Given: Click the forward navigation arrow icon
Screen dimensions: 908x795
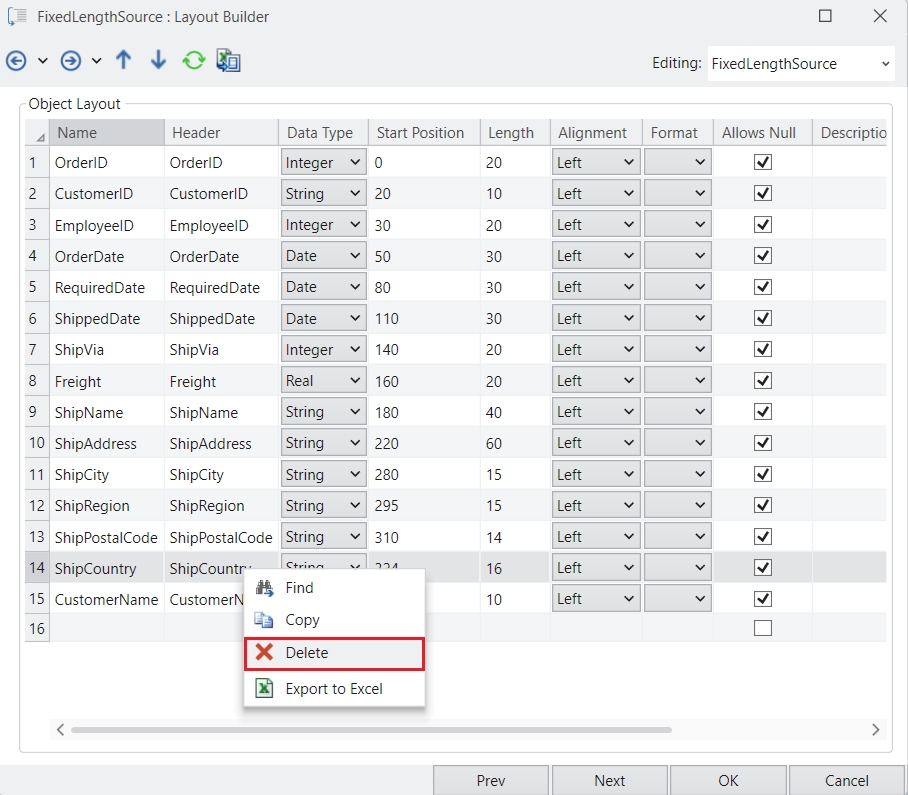Looking at the screenshot, I should coord(71,61).
